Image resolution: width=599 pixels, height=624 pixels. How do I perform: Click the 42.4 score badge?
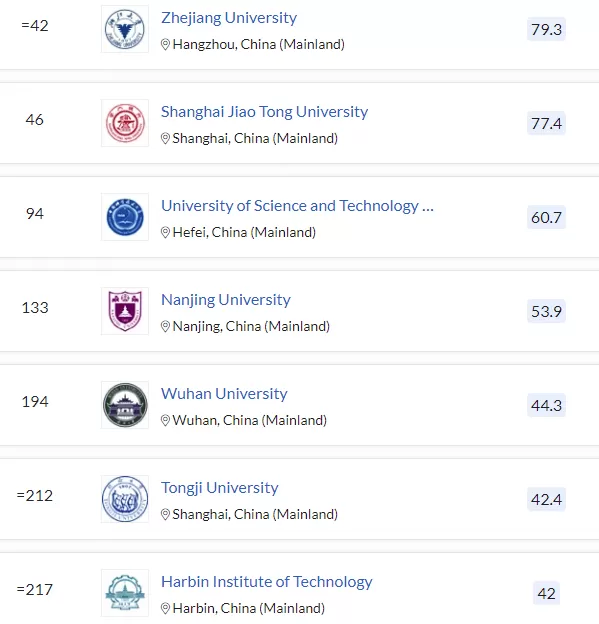[x=546, y=499]
